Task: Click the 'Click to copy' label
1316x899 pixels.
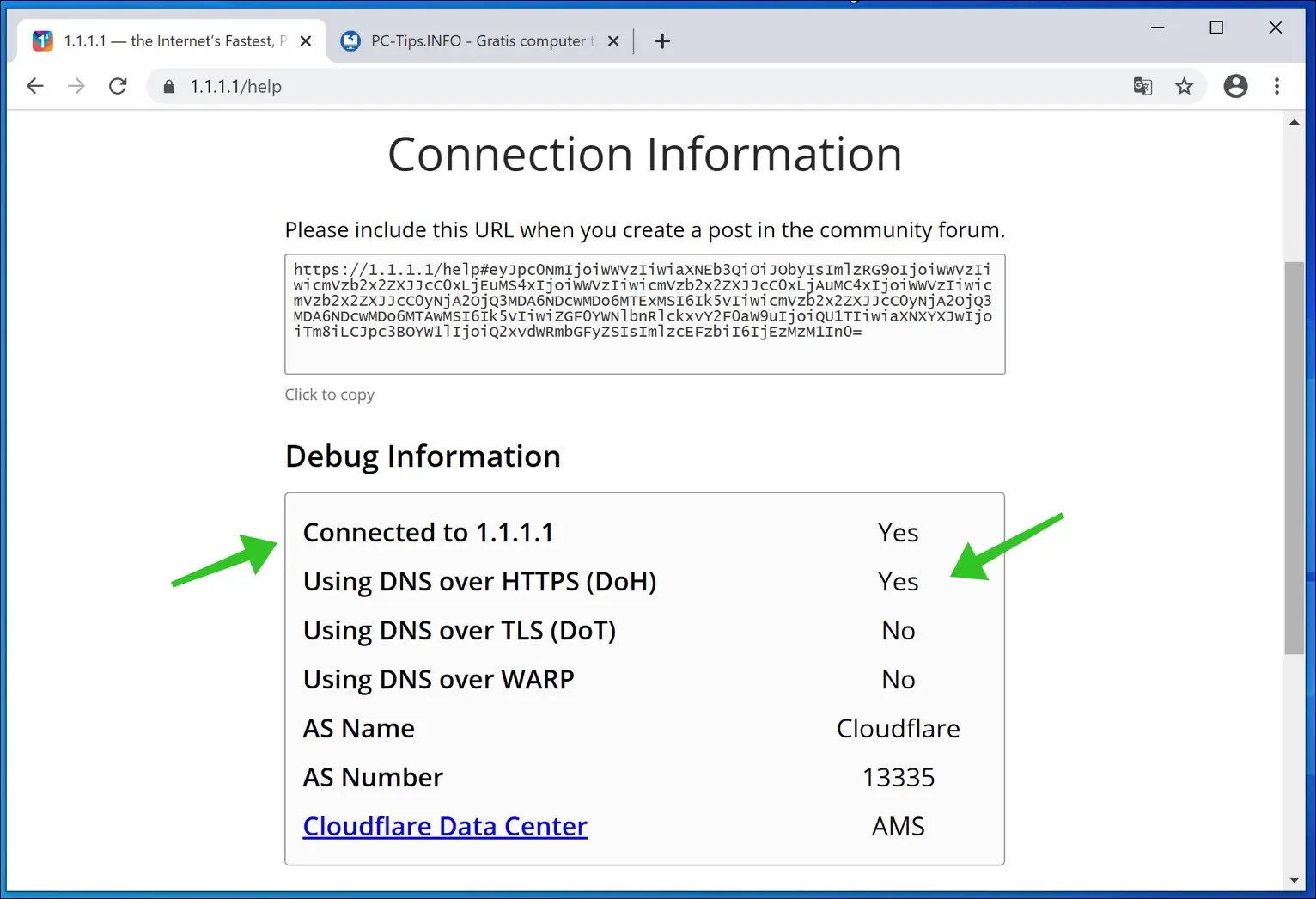Action: coord(330,394)
